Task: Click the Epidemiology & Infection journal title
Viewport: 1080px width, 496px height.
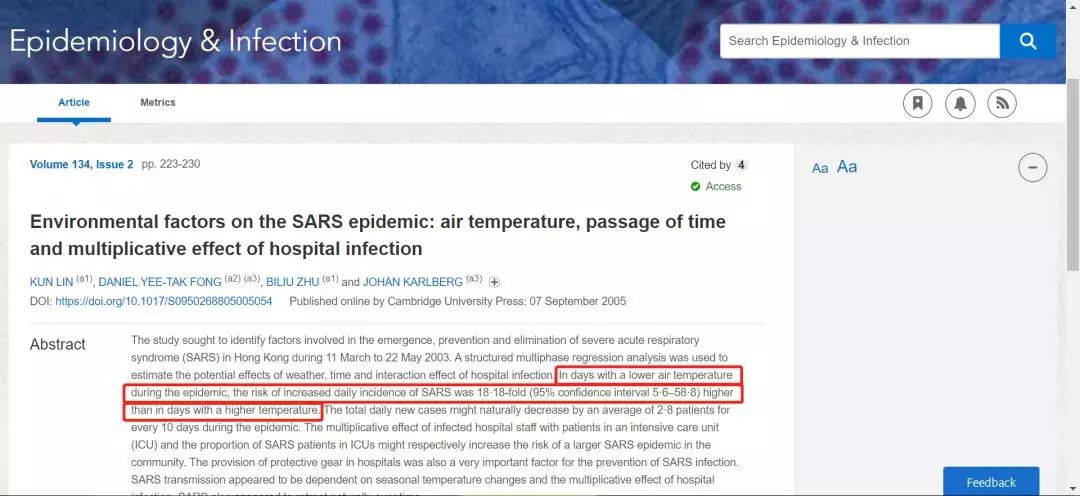Action: (175, 41)
